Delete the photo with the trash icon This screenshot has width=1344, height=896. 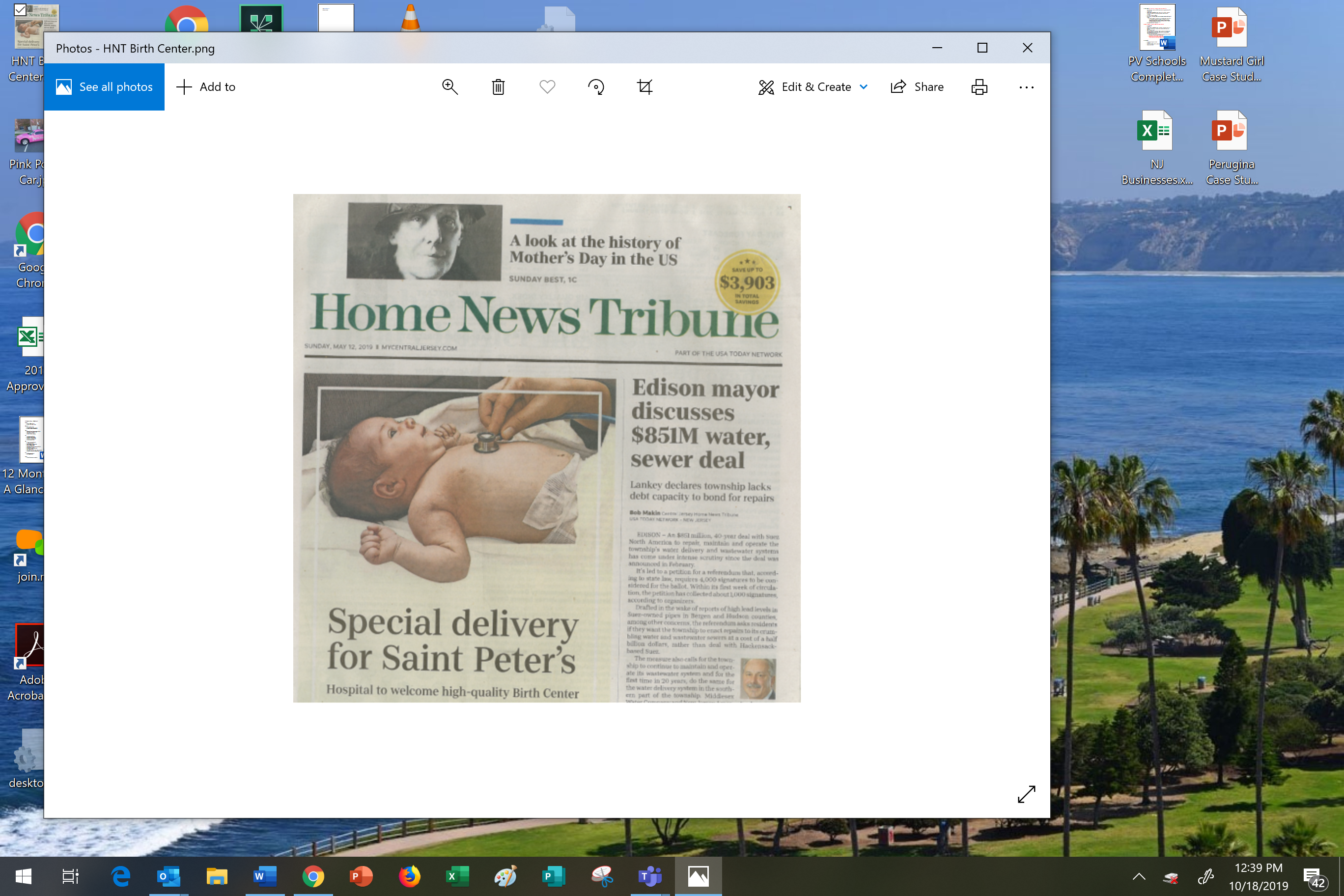[x=498, y=87]
